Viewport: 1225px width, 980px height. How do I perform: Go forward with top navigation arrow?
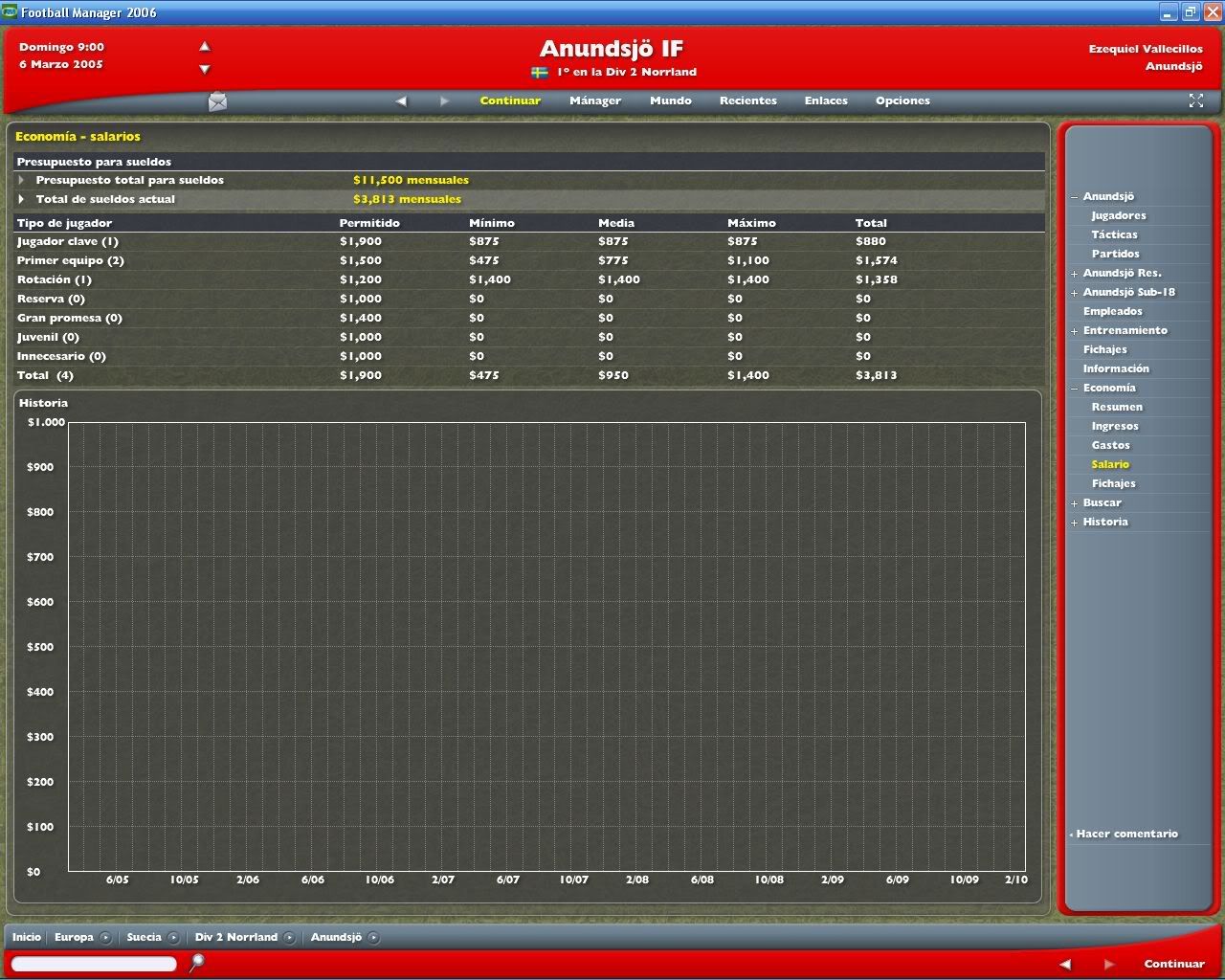coord(444,100)
